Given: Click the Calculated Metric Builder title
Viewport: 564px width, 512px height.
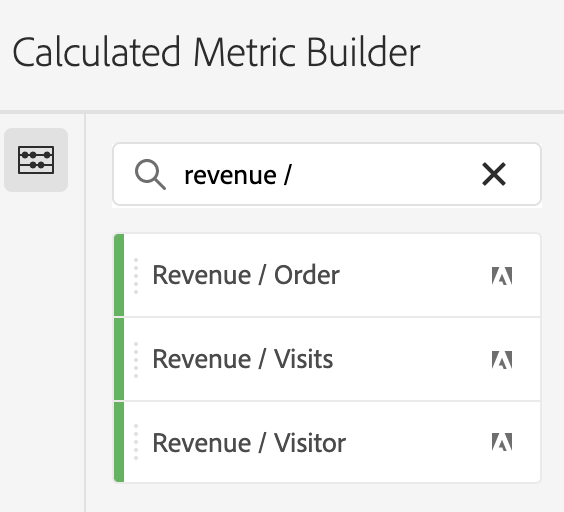Looking at the screenshot, I should [x=216, y=52].
